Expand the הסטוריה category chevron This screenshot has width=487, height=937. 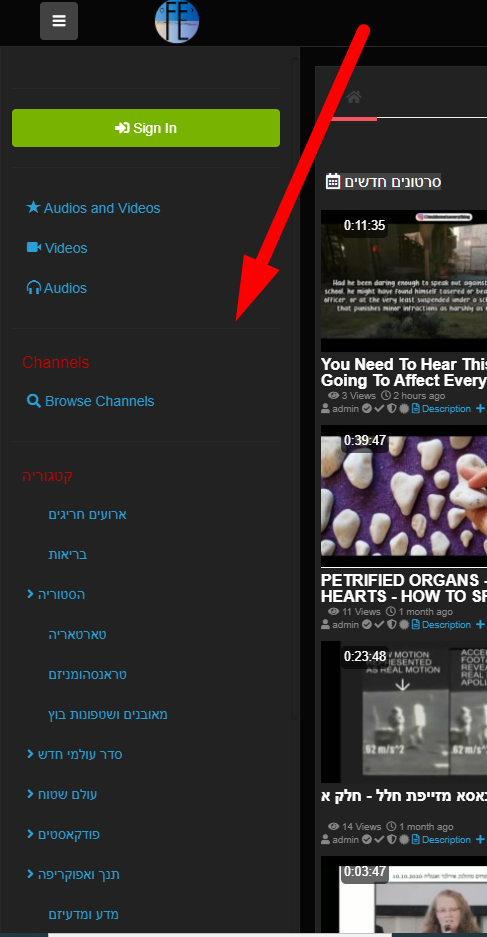pyautogui.click(x=30, y=594)
